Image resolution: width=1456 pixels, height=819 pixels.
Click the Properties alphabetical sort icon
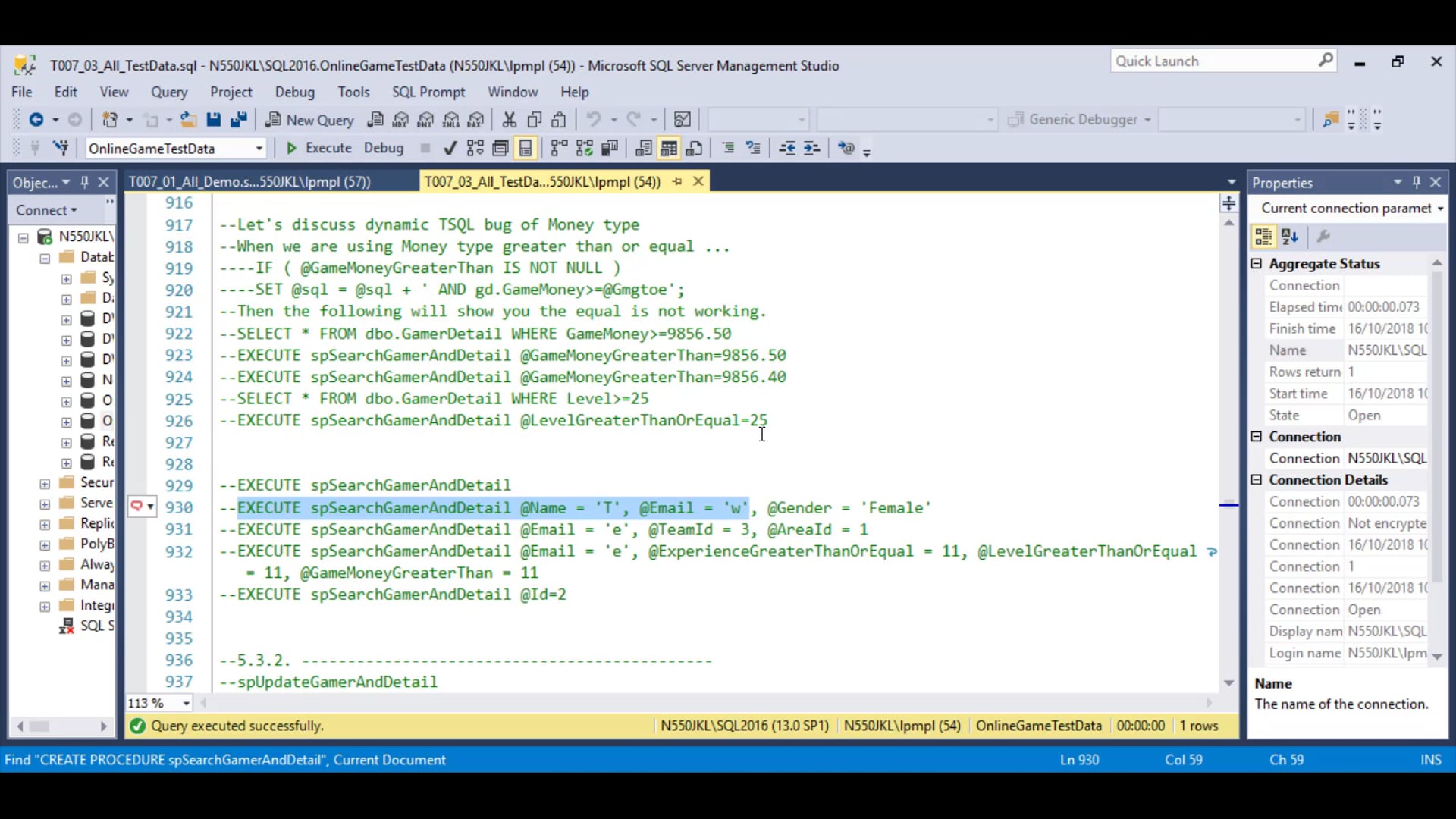coord(1290,237)
